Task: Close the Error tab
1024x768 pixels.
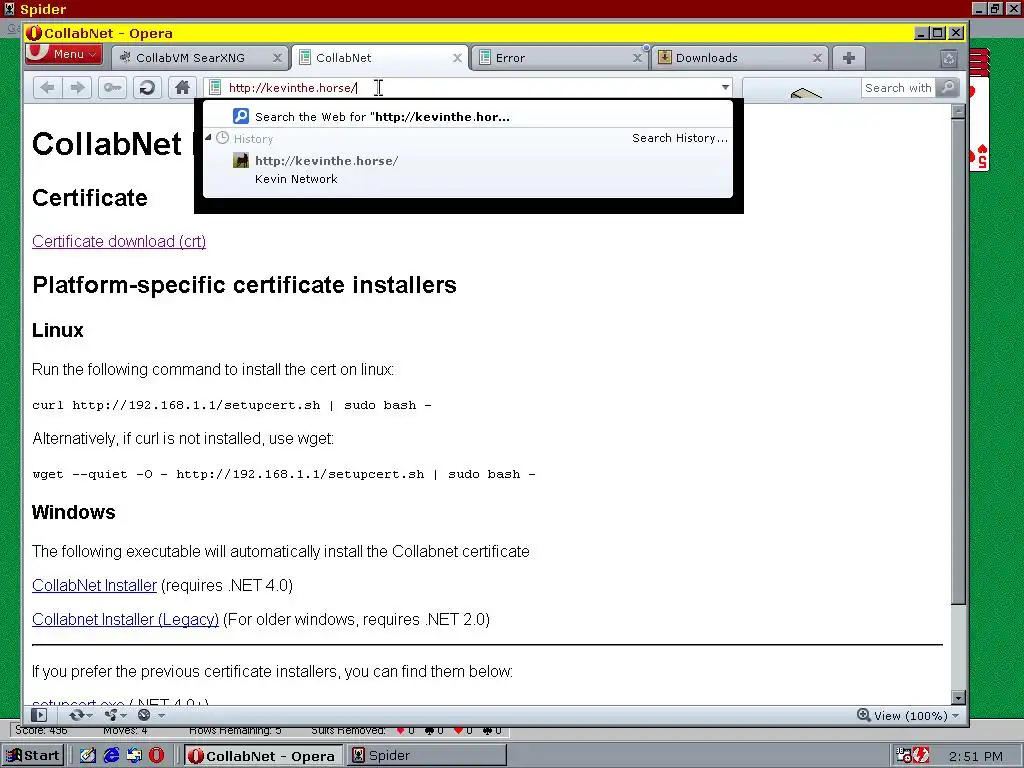Action: (x=637, y=58)
